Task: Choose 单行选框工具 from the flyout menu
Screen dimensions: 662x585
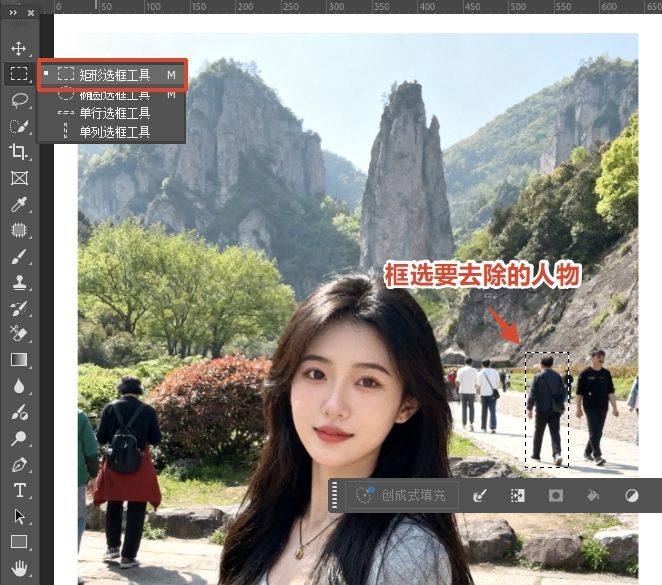Action: [114, 113]
